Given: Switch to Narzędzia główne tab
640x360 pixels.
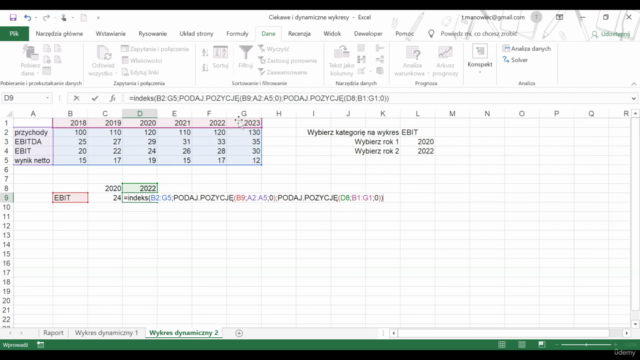Looking at the screenshot, I should click(x=59, y=34).
